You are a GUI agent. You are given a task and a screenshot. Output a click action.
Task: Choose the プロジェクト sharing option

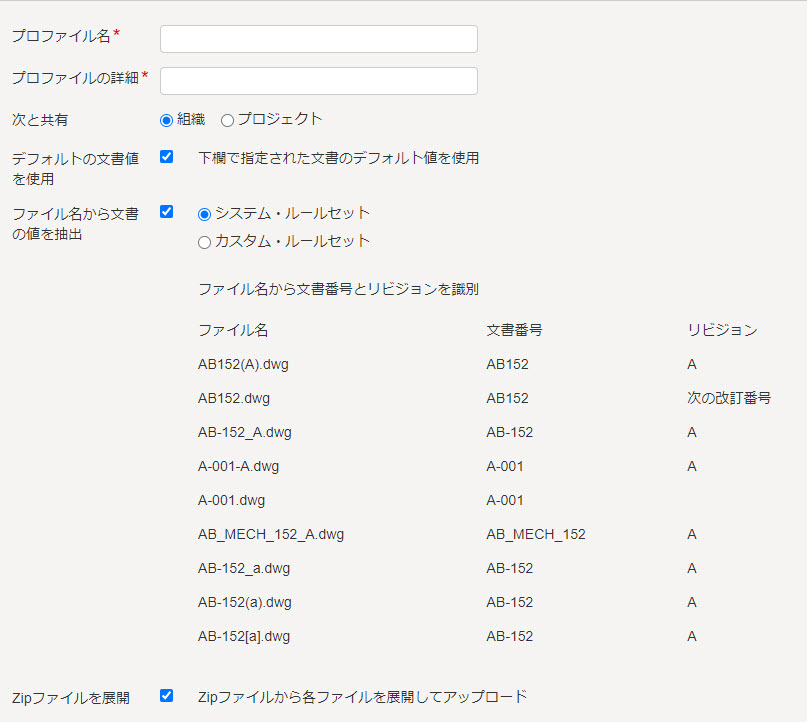(227, 120)
